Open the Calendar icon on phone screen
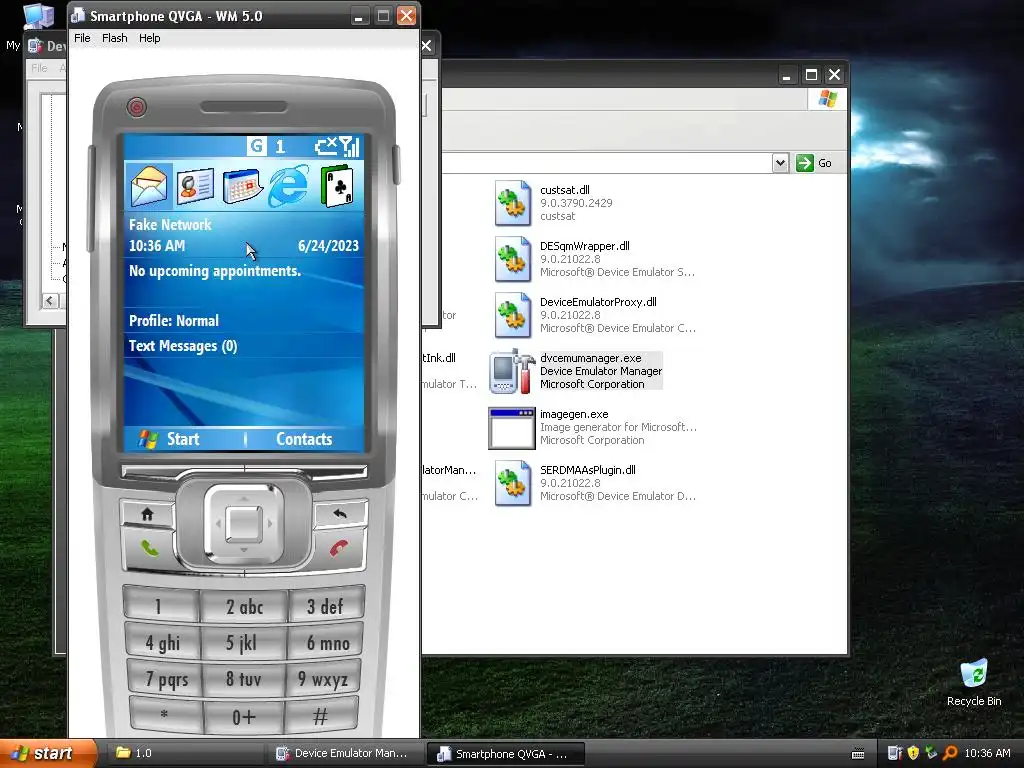 [242, 186]
